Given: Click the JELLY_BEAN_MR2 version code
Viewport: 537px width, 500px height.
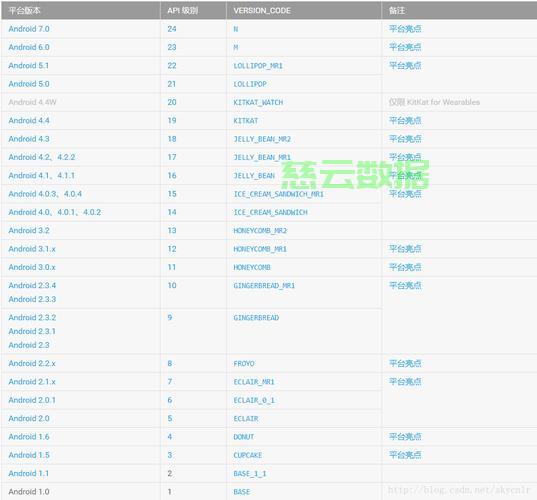Looking at the screenshot, I should click(x=262, y=139).
